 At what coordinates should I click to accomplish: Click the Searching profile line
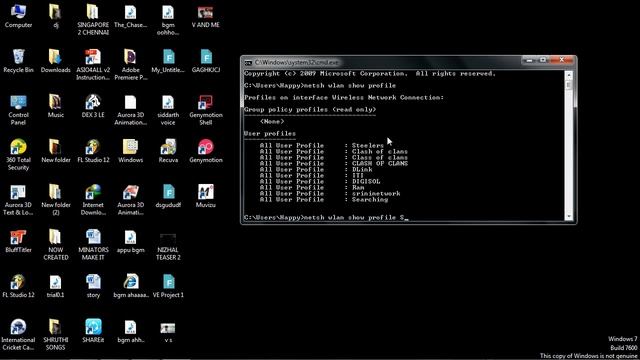324,200
